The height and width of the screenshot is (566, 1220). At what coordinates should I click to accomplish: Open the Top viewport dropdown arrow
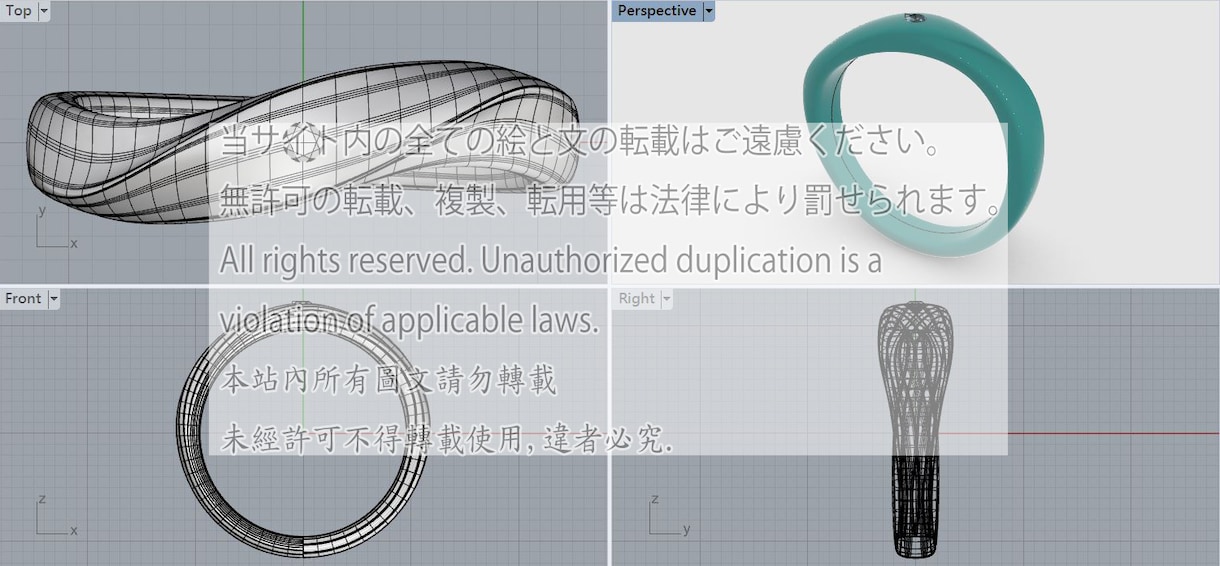(x=44, y=12)
